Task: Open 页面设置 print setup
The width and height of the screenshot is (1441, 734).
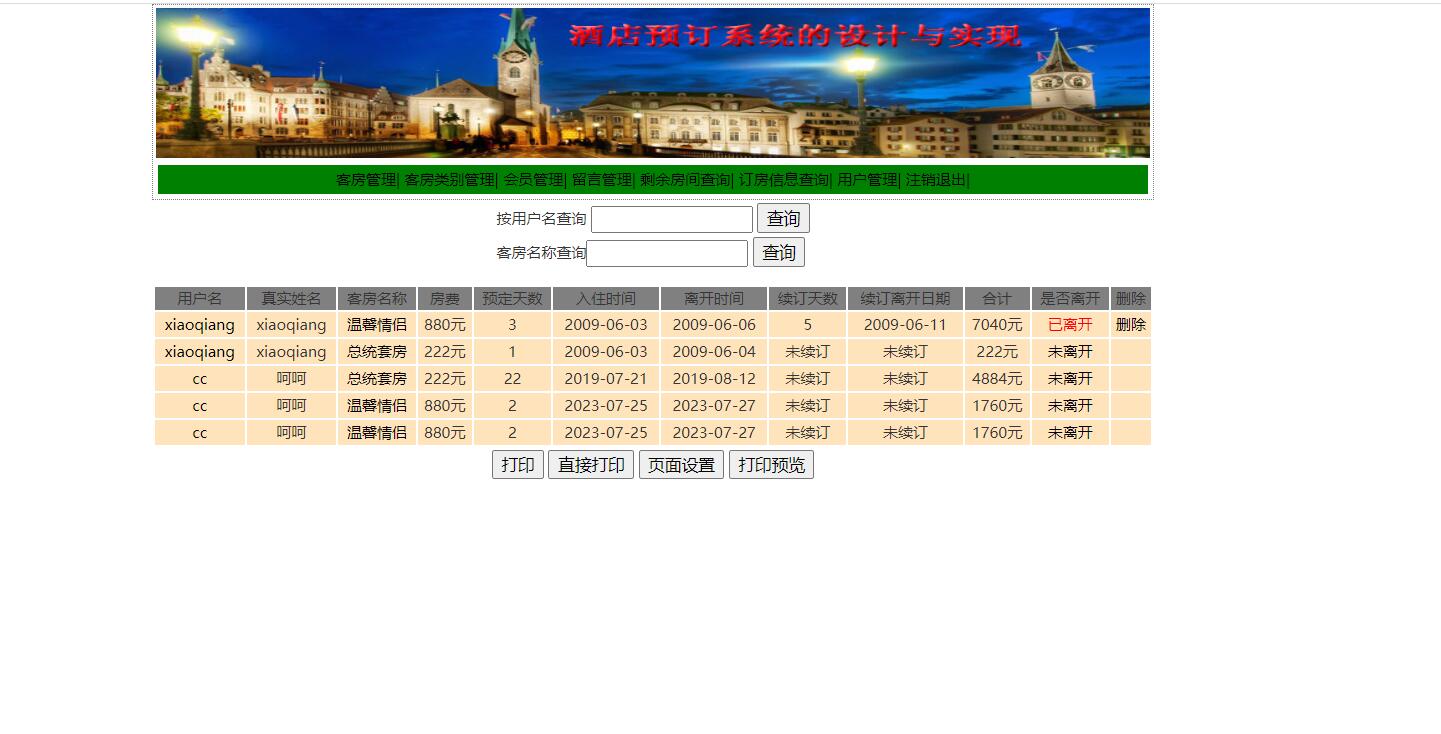Action: (682, 465)
